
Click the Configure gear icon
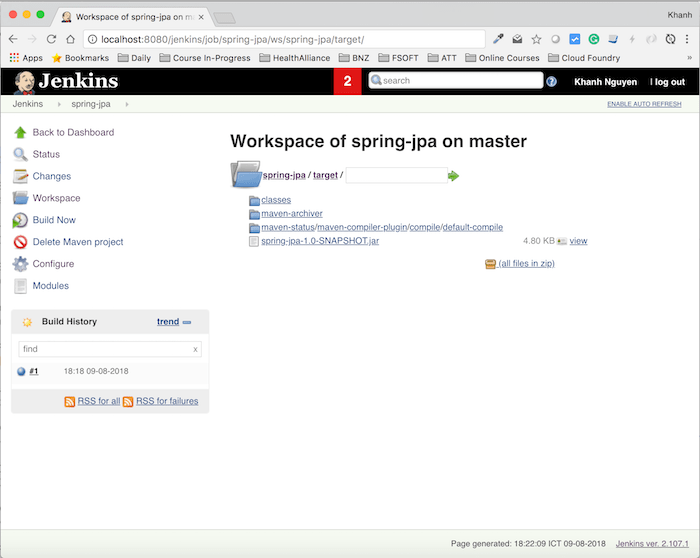[20, 264]
